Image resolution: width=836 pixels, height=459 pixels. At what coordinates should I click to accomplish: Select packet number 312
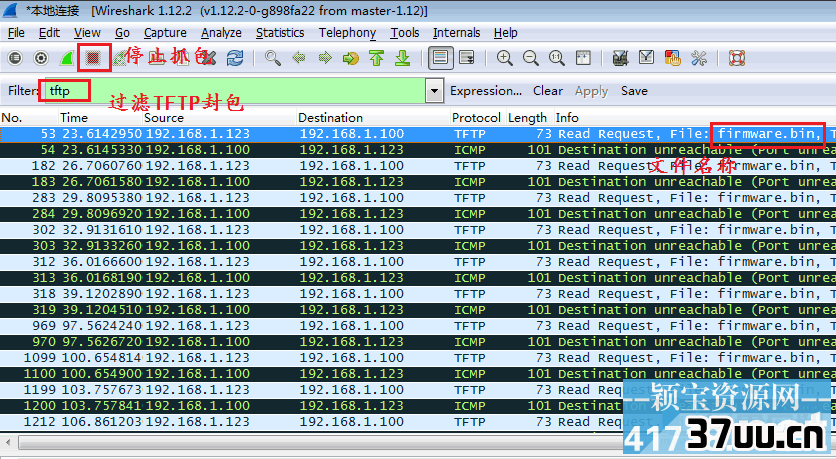pos(418,262)
